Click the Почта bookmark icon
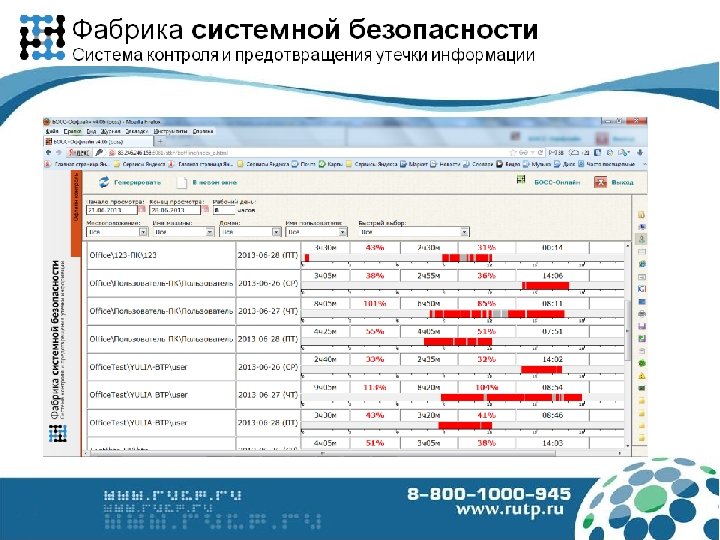 point(295,164)
